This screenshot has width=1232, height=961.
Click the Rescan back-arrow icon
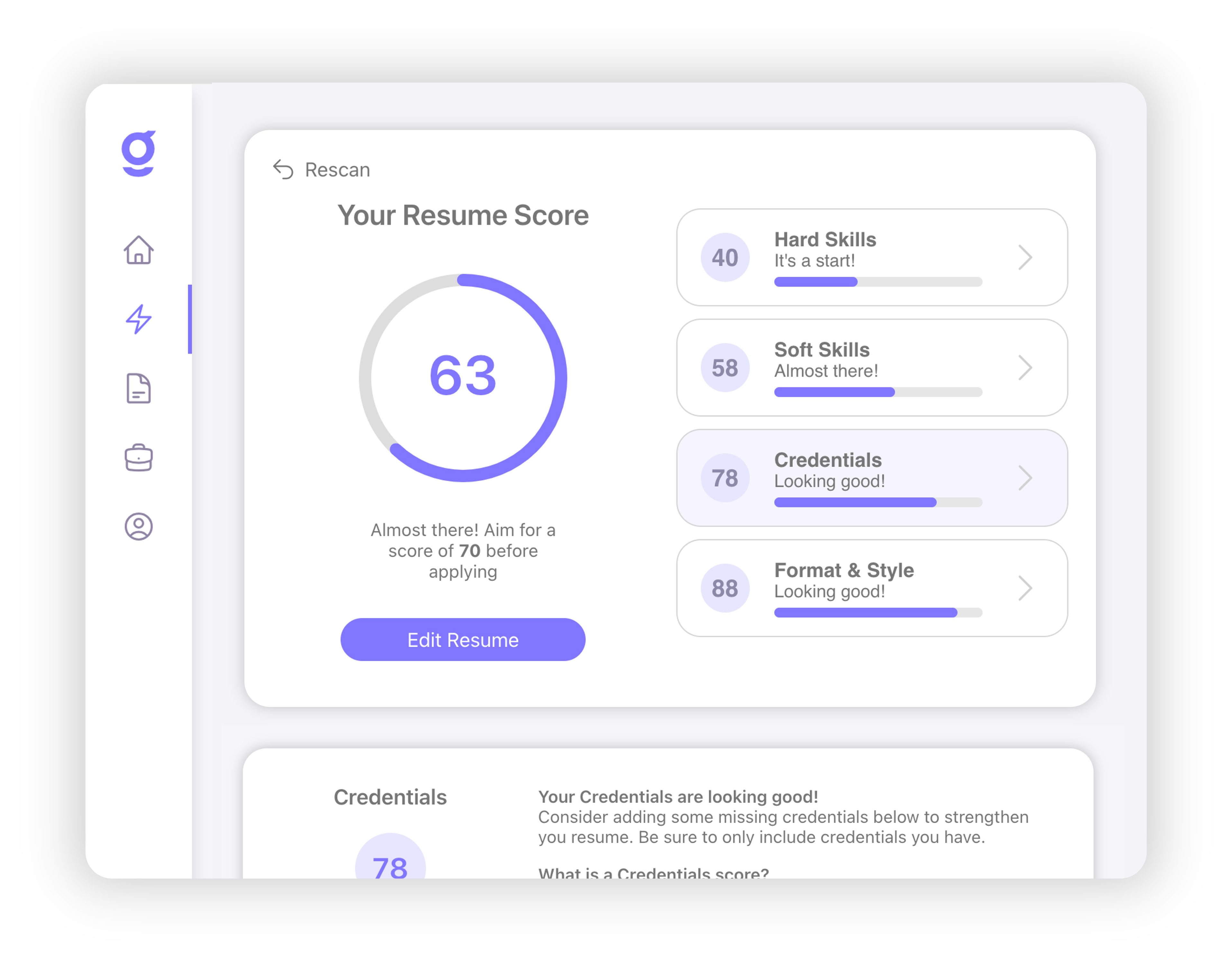pyautogui.click(x=283, y=169)
